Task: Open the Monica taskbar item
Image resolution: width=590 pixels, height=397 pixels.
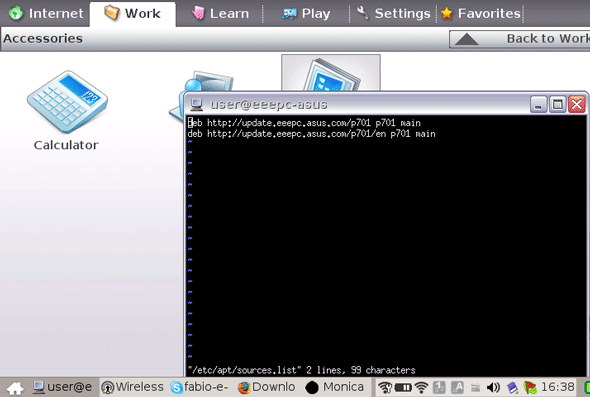Action: tap(334, 387)
